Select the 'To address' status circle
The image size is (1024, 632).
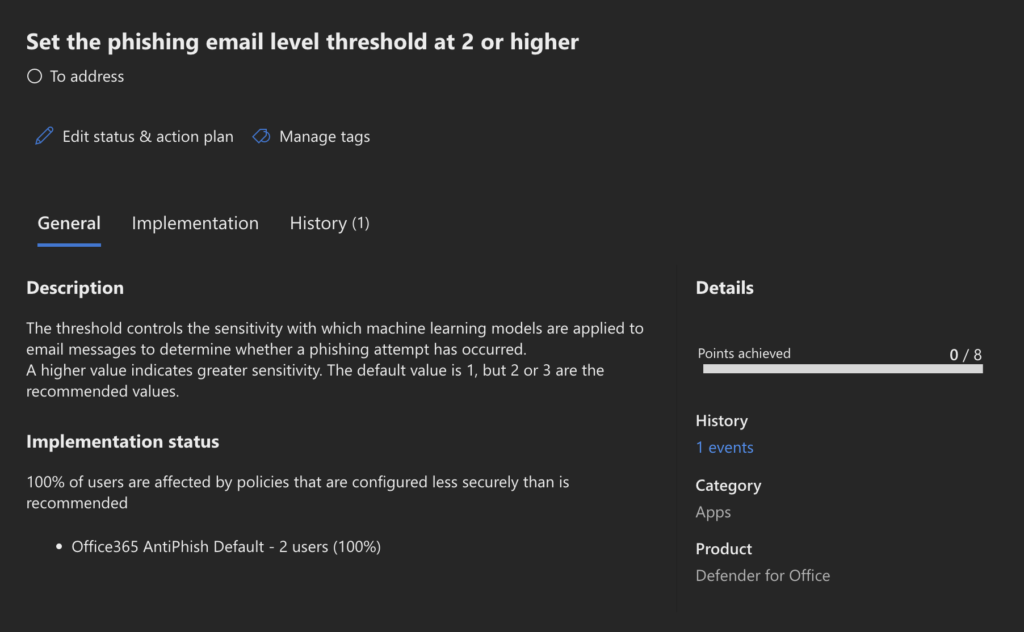pos(34,76)
